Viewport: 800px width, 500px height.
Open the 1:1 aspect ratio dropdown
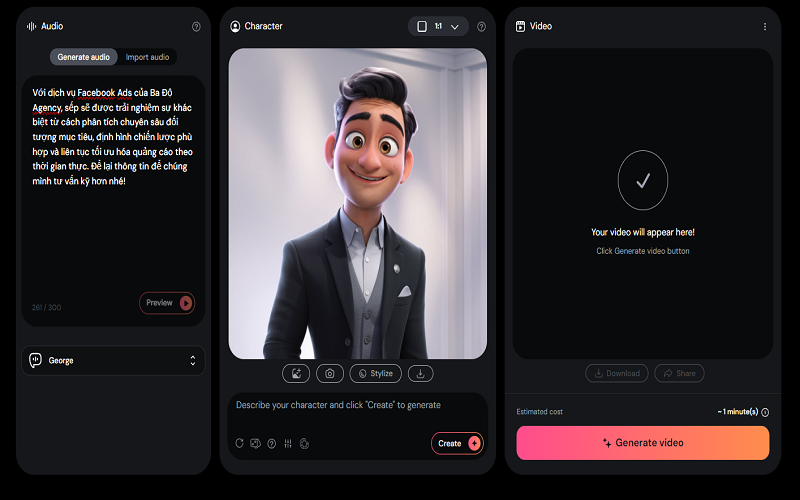coord(438,26)
